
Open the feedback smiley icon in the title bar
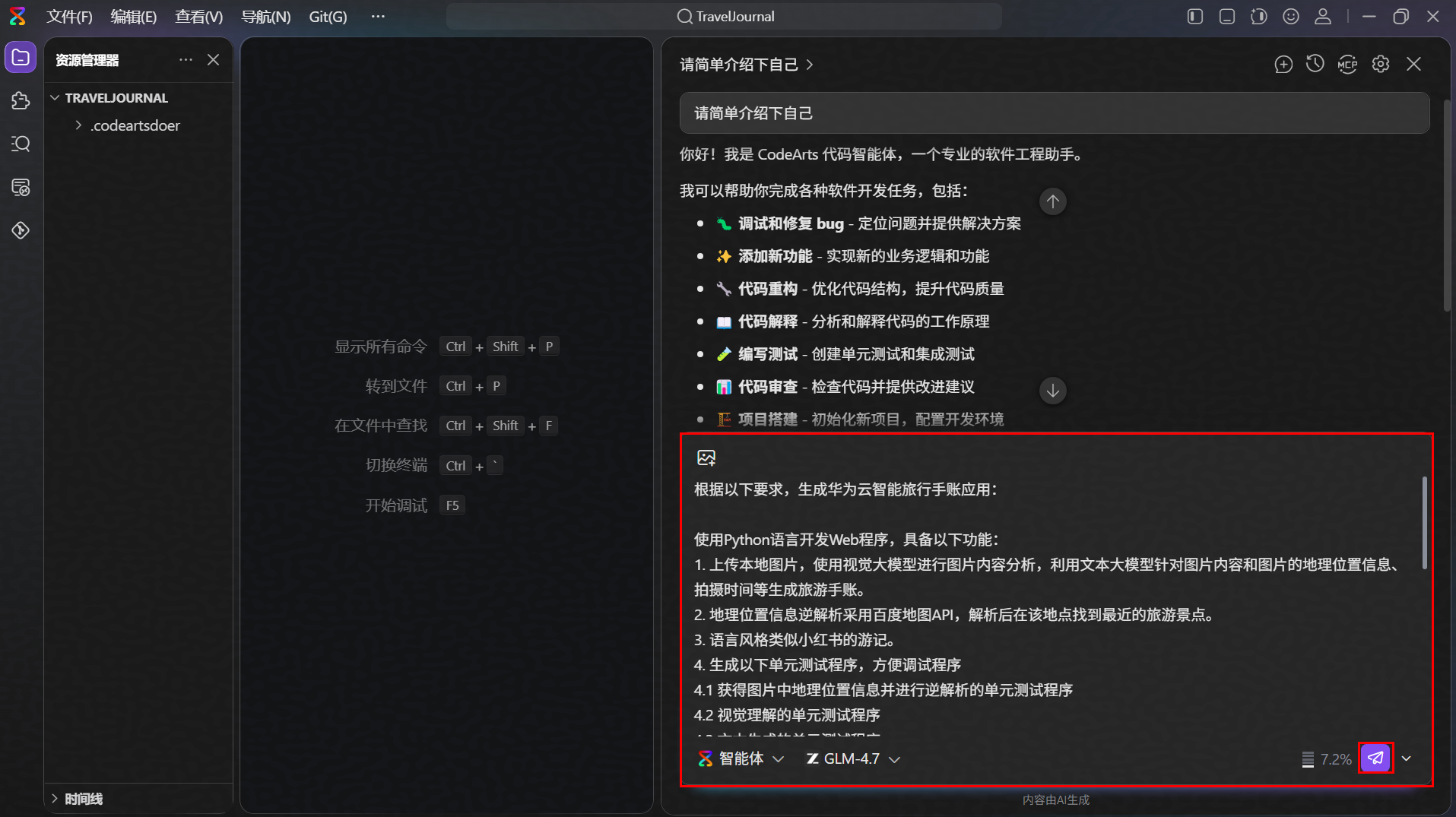(x=1291, y=17)
